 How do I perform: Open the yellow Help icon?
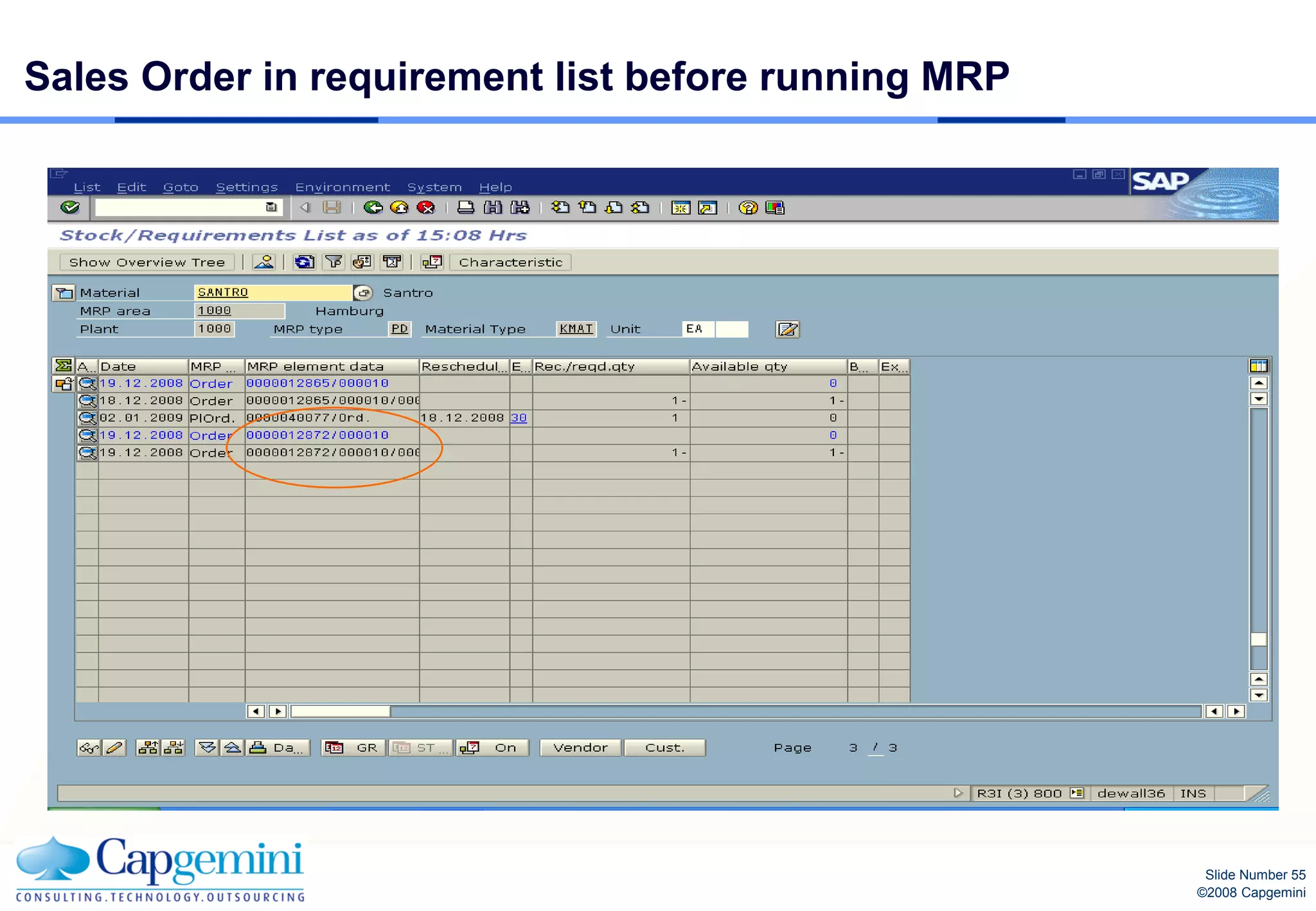(748, 208)
